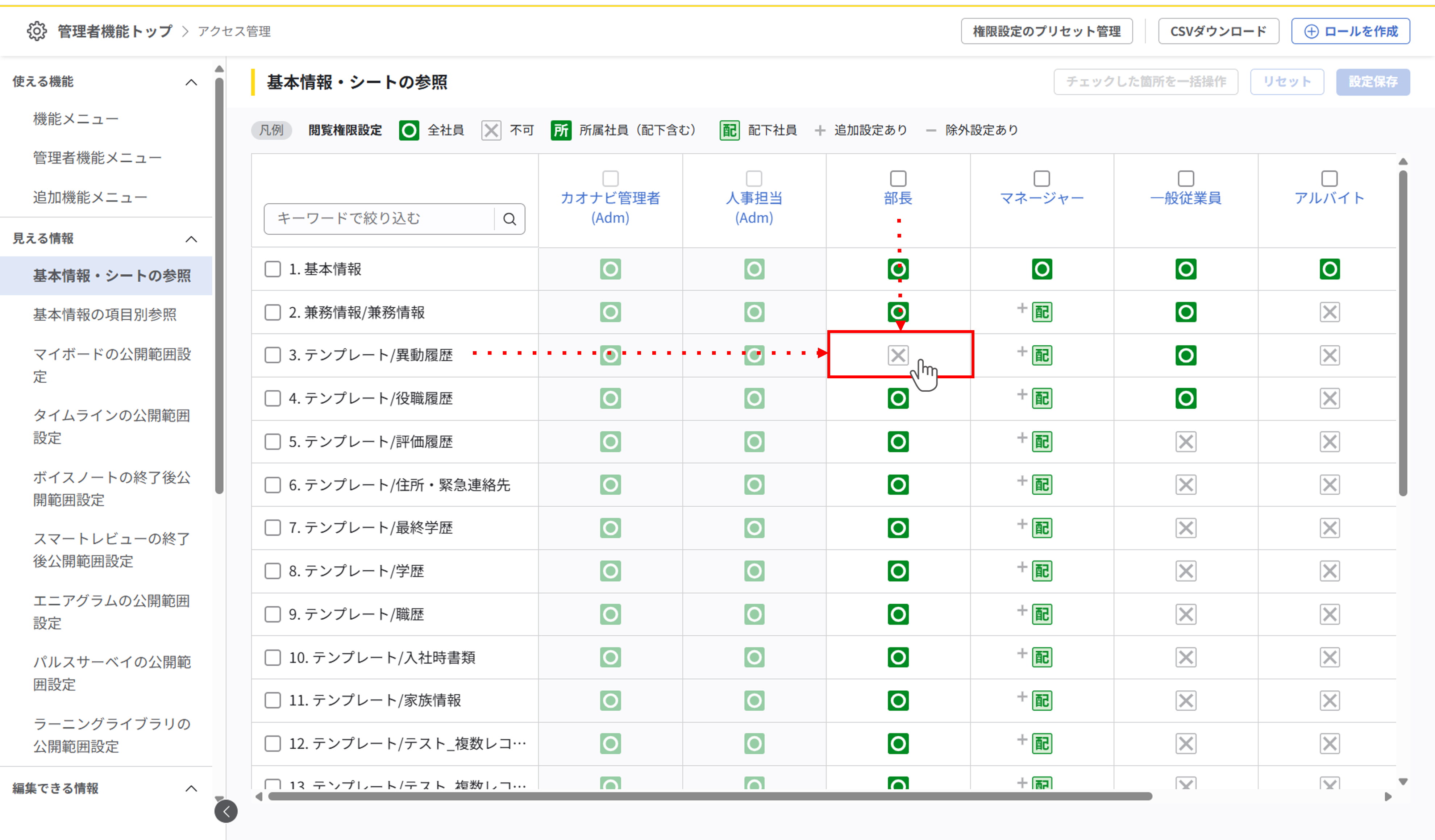The height and width of the screenshot is (840, 1435).
Task: Click the CSVダウンロード button
Action: click(x=1219, y=31)
